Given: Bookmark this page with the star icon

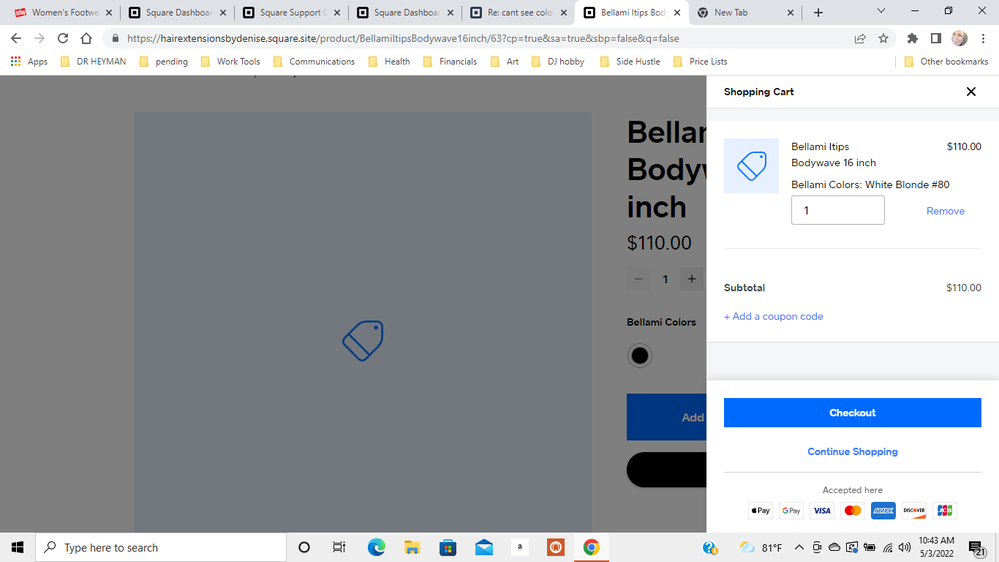Looking at the screenshot, I should (883, 38).
